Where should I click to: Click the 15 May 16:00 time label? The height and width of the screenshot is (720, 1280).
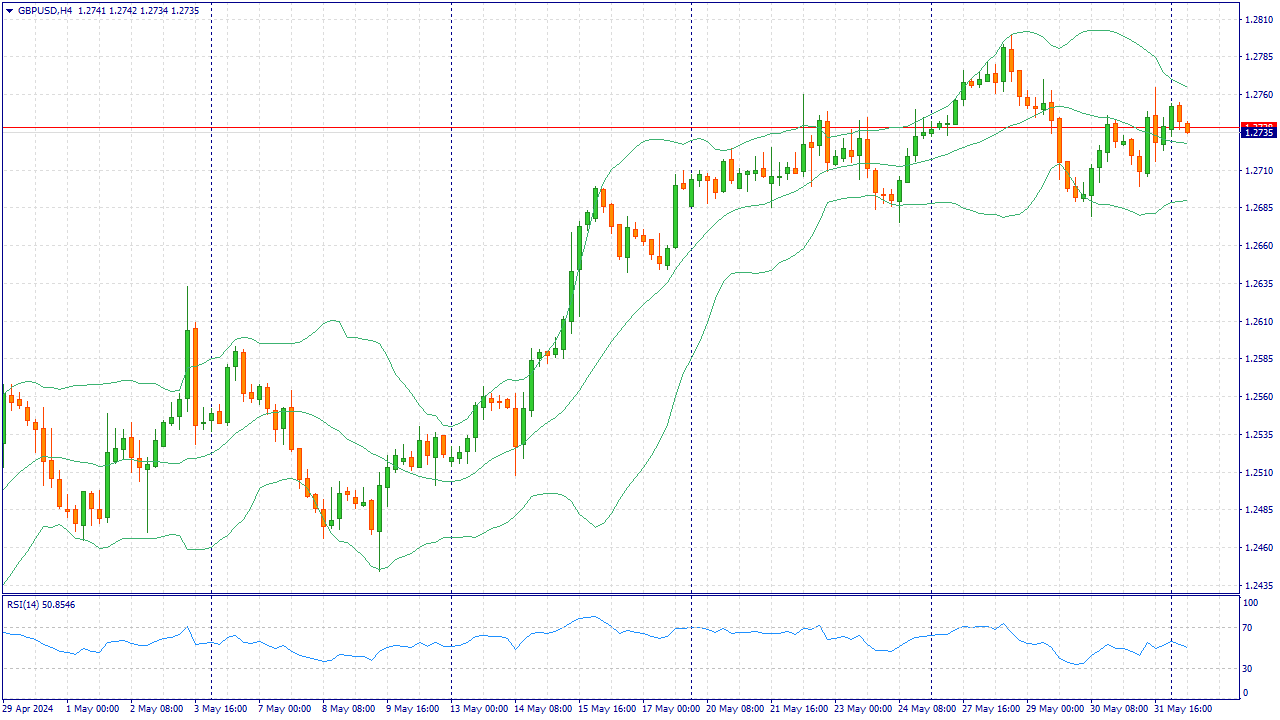607,709
